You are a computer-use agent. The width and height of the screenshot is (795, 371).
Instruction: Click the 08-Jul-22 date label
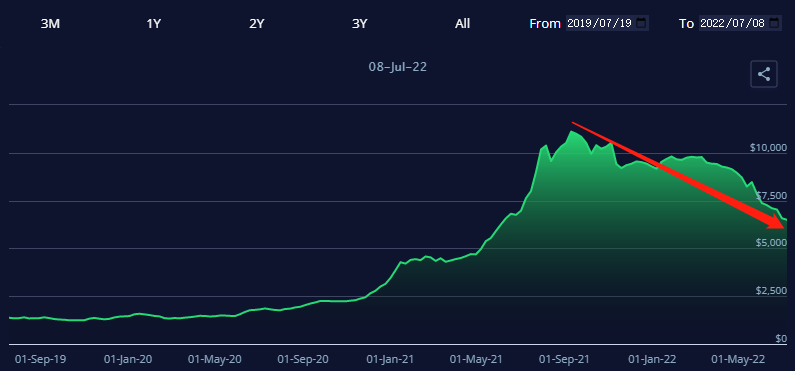398,67
